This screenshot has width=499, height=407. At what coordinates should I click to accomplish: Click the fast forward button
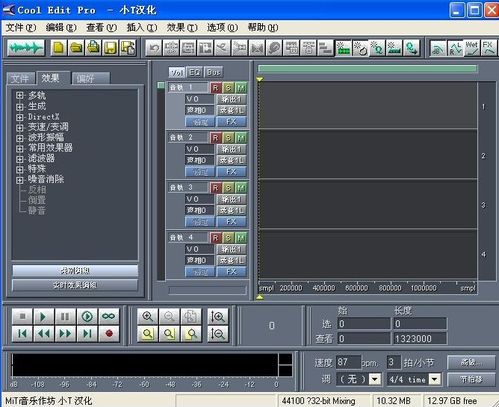point(65,334)
